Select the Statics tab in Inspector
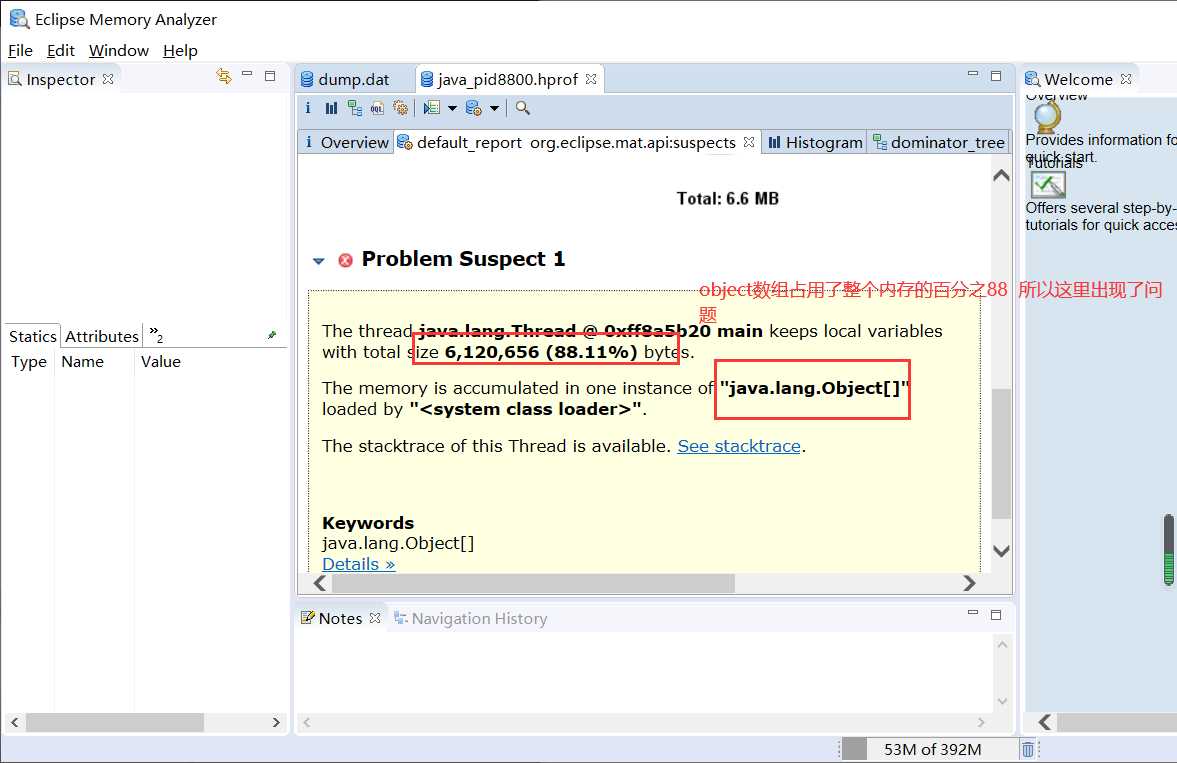Screen dimensions: 1177x763 pyautogui.click(x=32, y=336)
